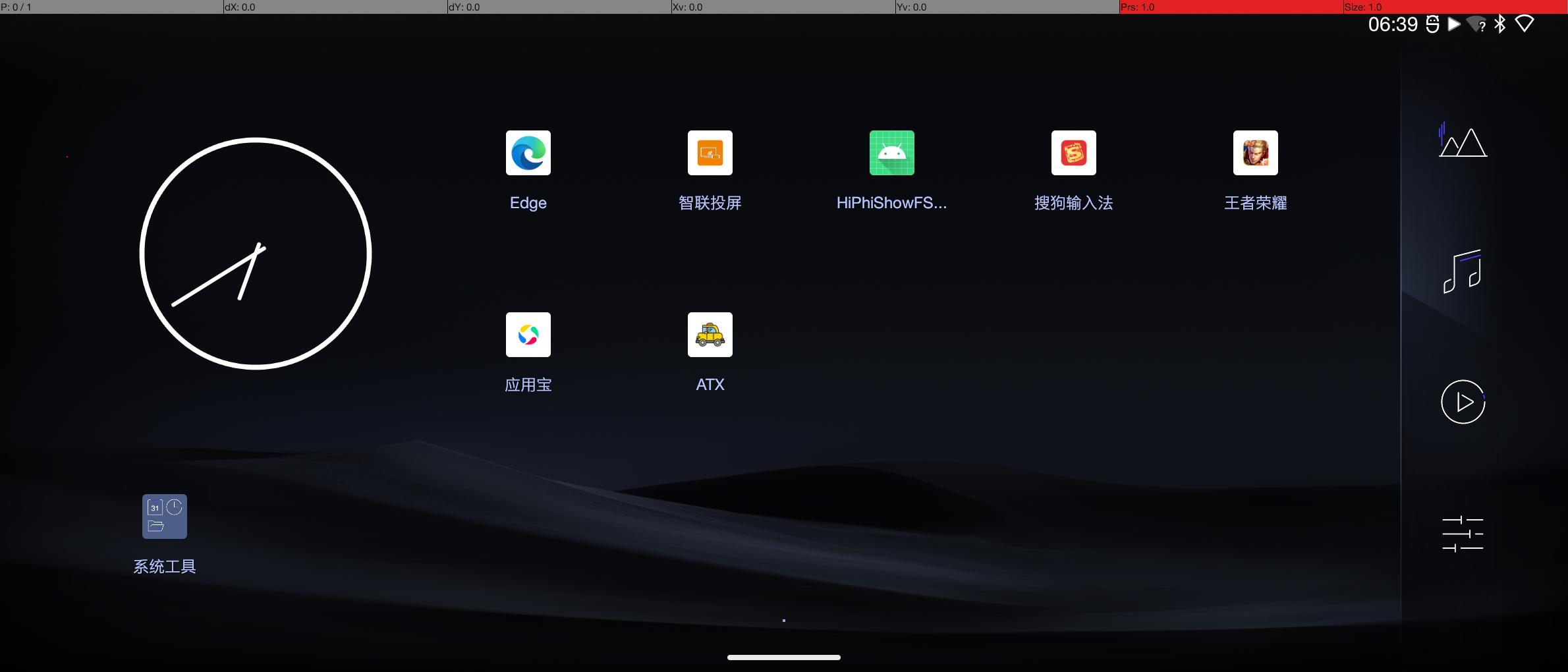Tap the analog clock widget
This screenshot has height=672, width=1568.
(256, 254)
